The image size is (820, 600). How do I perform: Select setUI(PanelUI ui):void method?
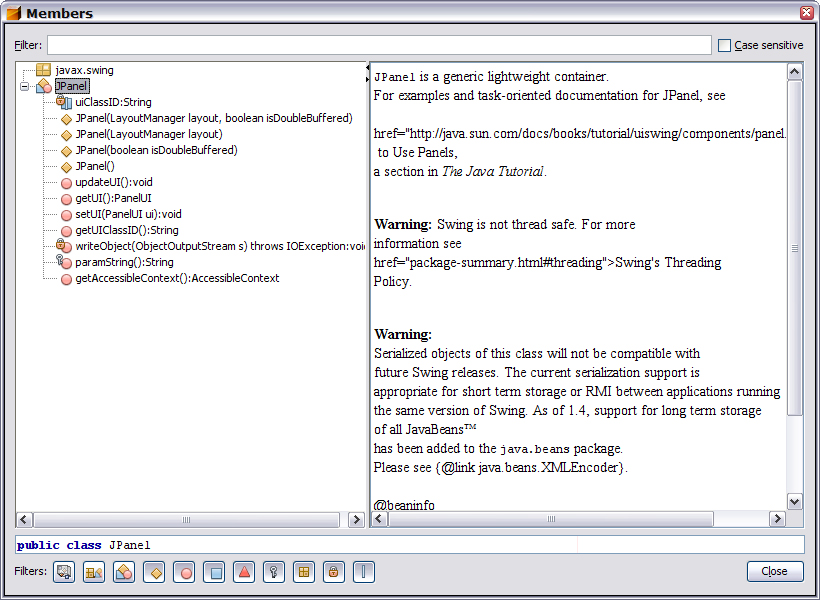coord(129,214)
